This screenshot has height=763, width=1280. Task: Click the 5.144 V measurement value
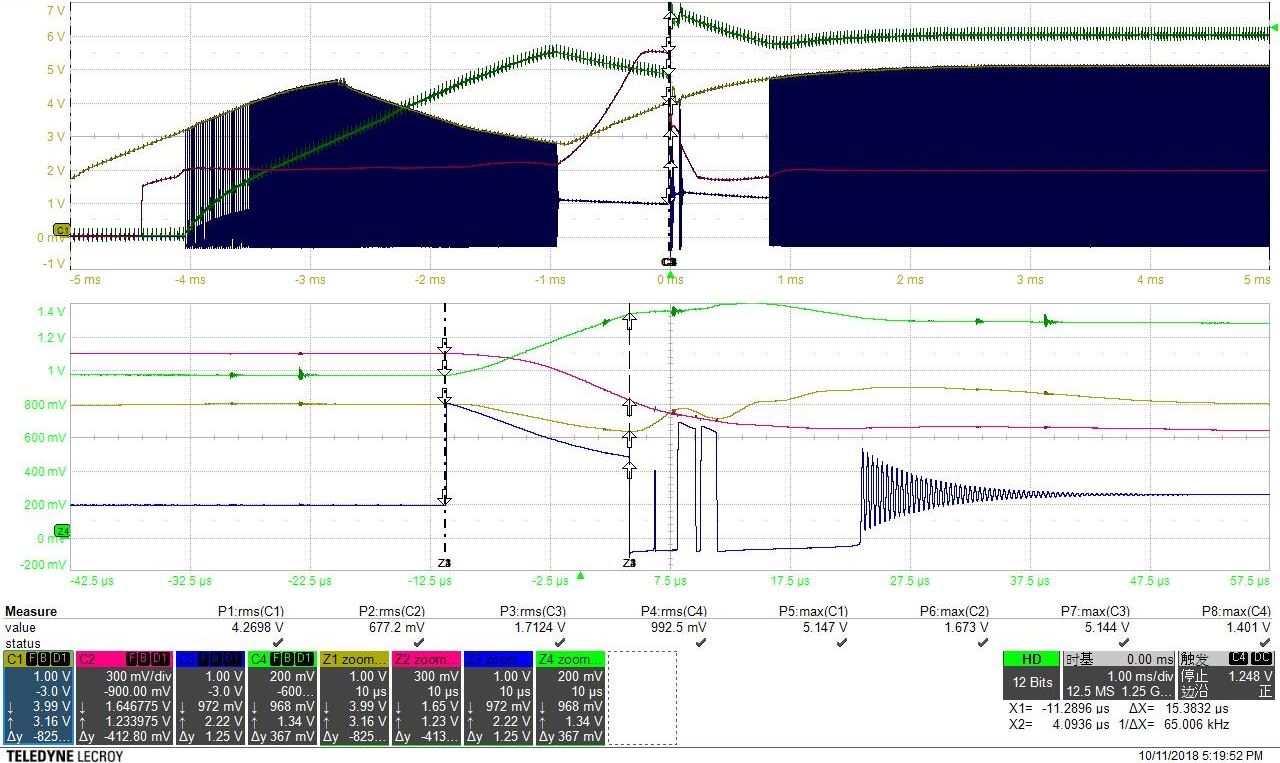point(1108,627)
